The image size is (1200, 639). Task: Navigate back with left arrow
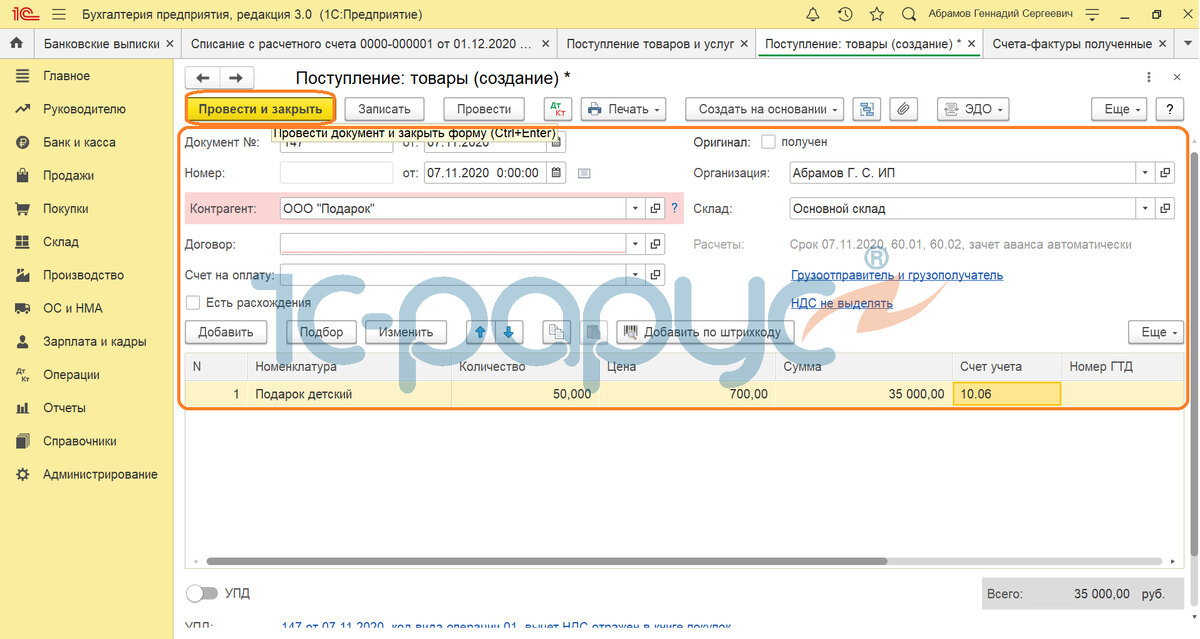(x=203, y=78)
